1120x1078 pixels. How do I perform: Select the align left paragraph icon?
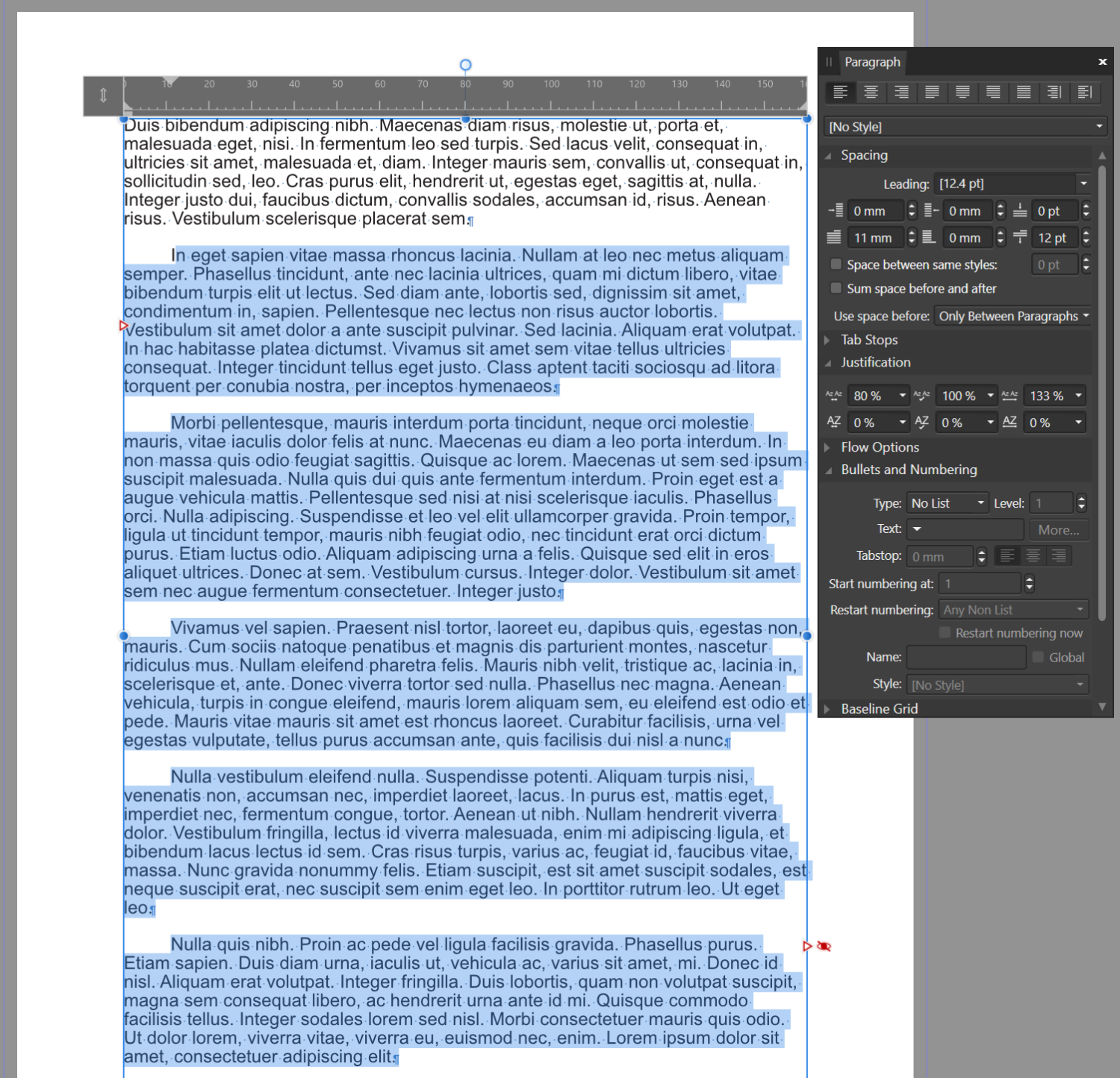(x=841, y=92)
